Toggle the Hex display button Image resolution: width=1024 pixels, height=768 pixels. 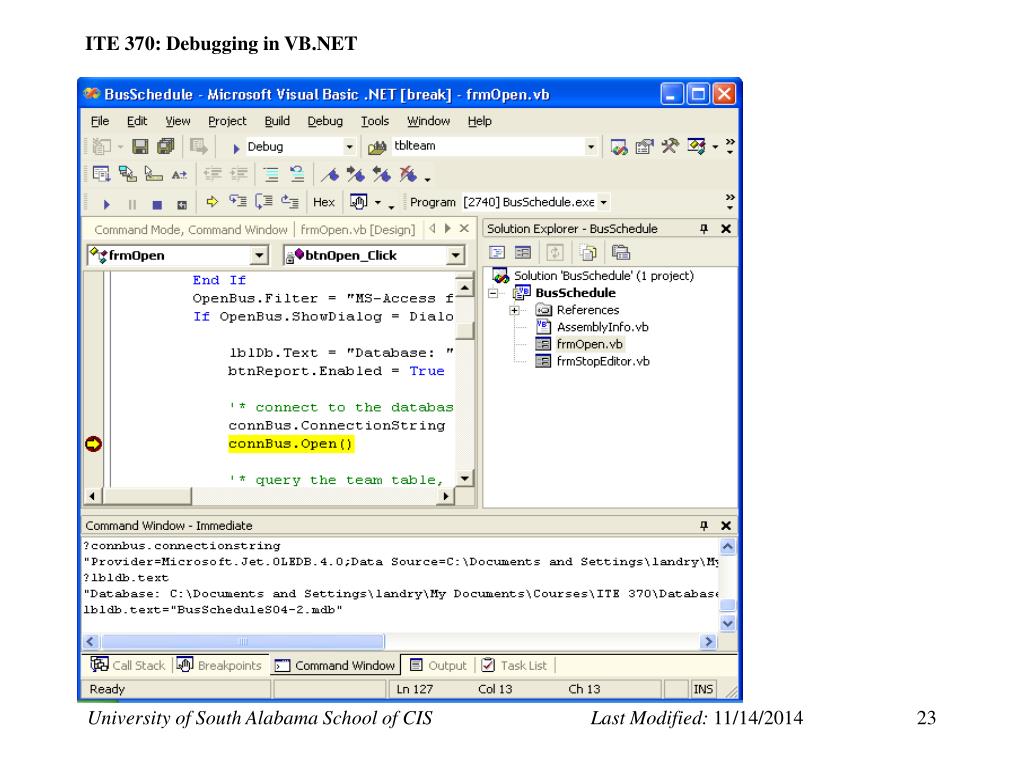pos(323,202)
